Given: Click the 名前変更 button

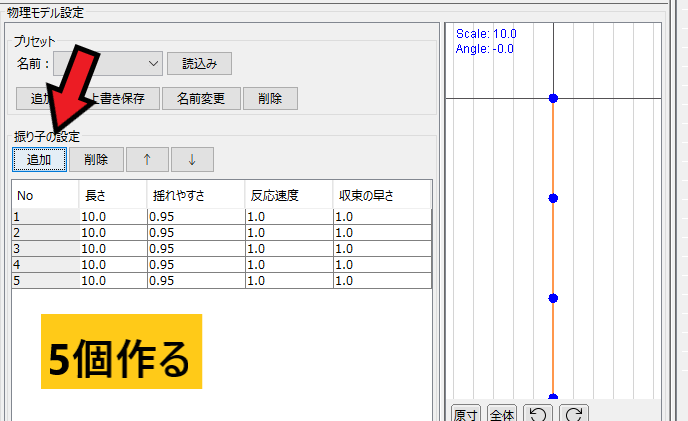Looking at the screenshot, I should 201,98.
